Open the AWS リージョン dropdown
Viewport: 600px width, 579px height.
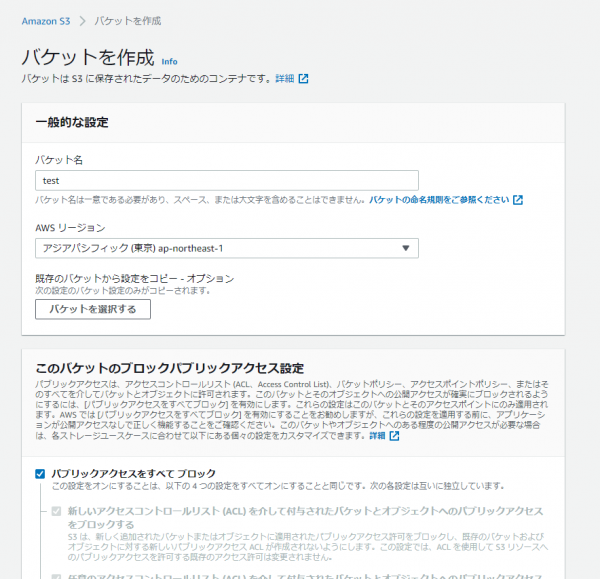[x=227, y=248]
